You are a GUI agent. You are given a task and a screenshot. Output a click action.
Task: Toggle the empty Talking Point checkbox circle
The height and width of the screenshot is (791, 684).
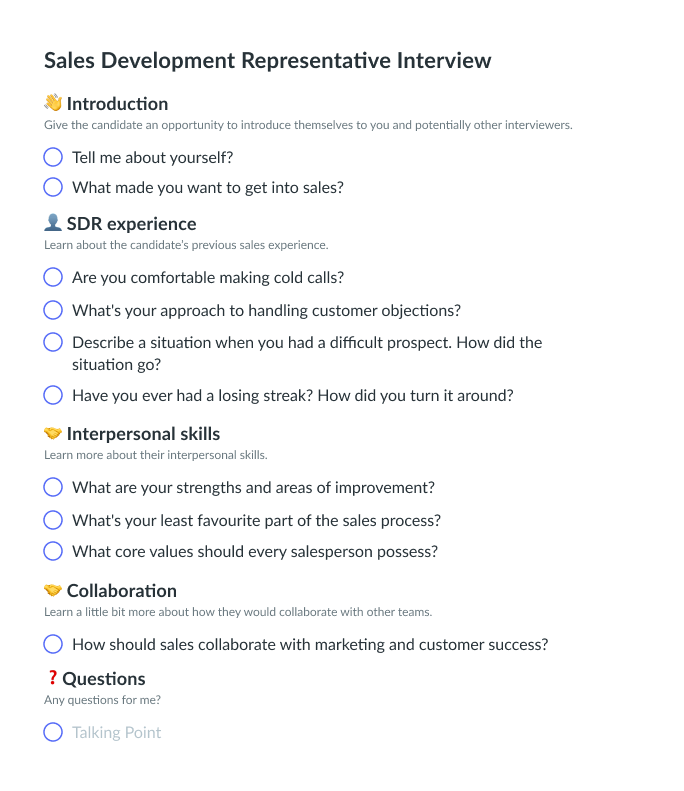click(x=53, y=732)
